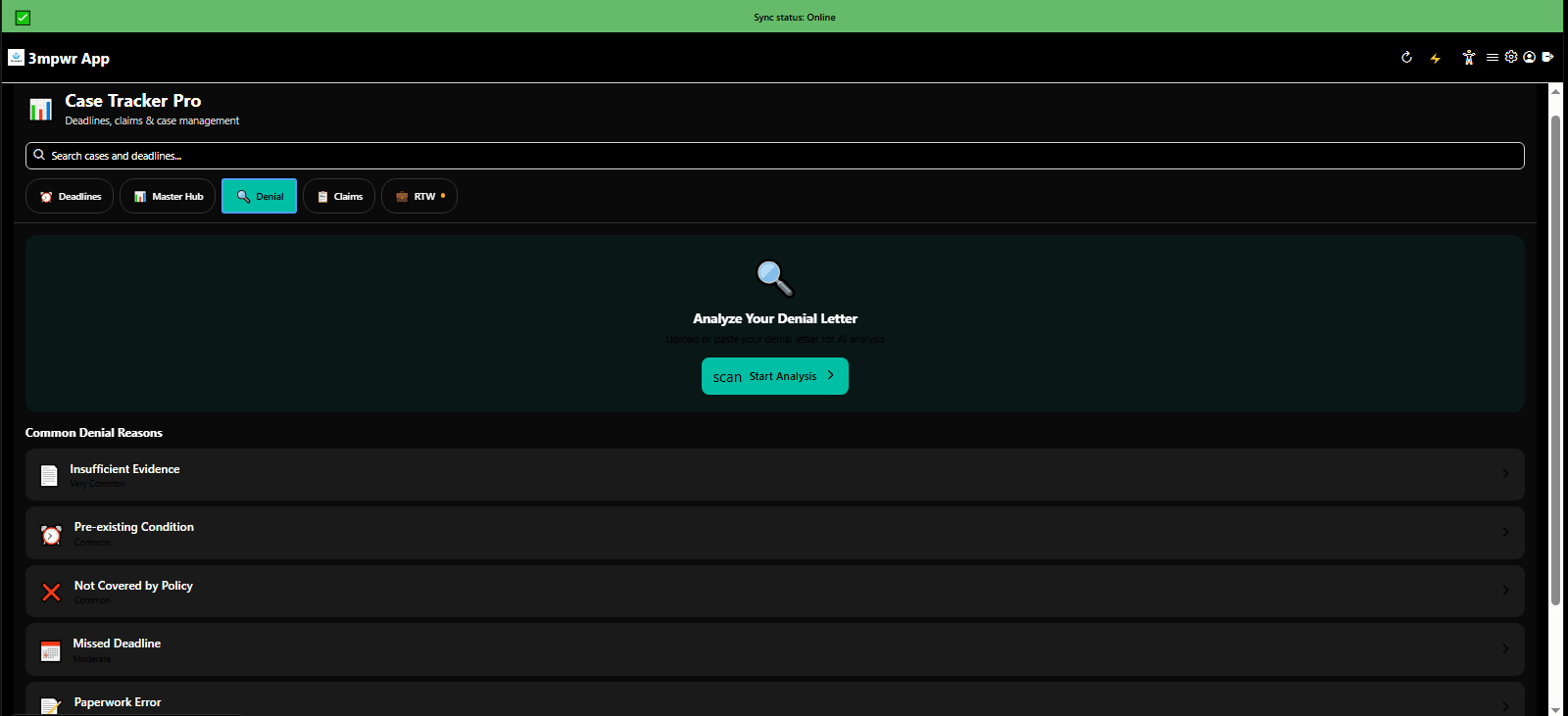Click the 'Missed Deadline' text
This screenshot has width=1568, height=716.
tap(117, 644)
